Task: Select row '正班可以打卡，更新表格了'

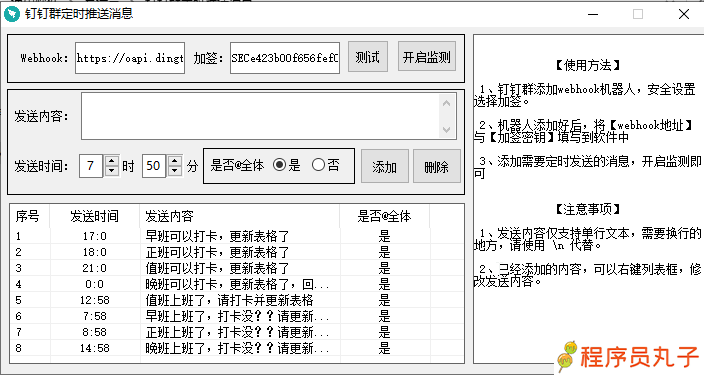Action: (237, 252)
